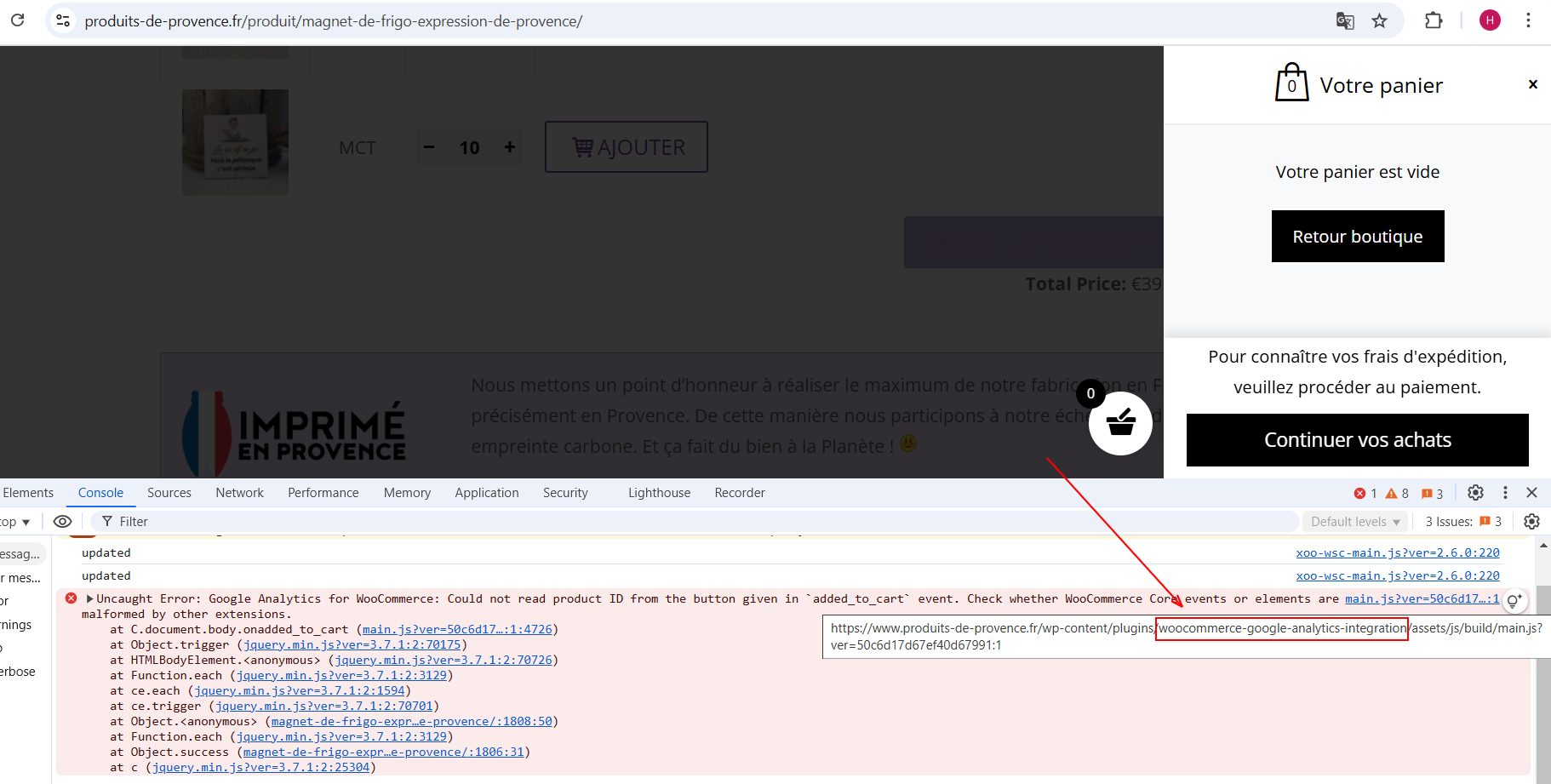Open the site information icon in the address bar
The image size is (1551, 784).
pos(62,20)
